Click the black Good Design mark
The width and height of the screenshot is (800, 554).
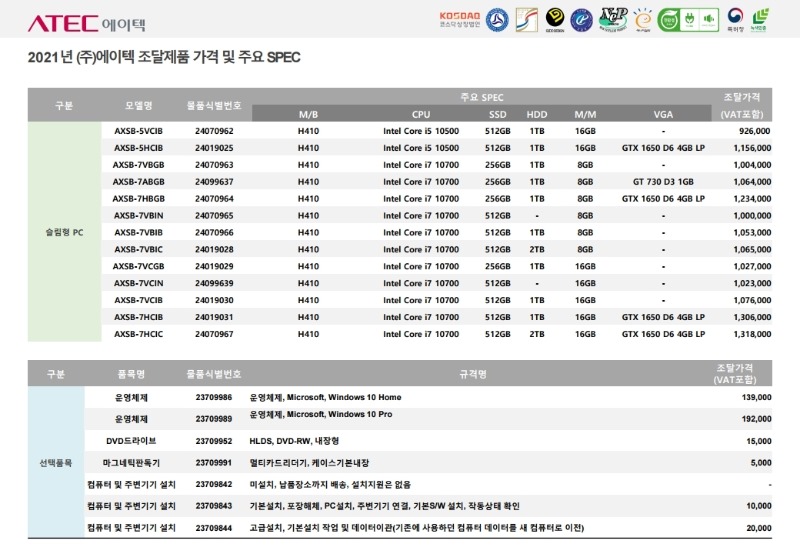(555, 20)
